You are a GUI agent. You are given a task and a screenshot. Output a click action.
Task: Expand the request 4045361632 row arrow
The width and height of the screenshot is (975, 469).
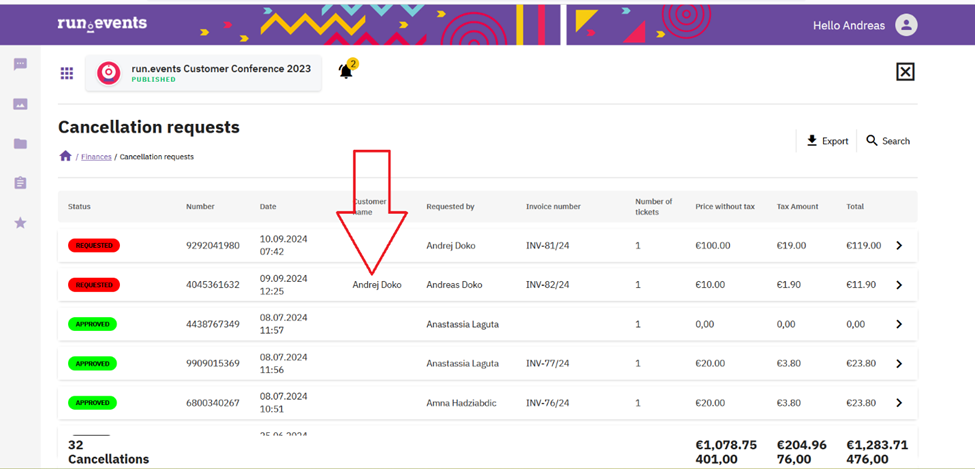point(899,285)
